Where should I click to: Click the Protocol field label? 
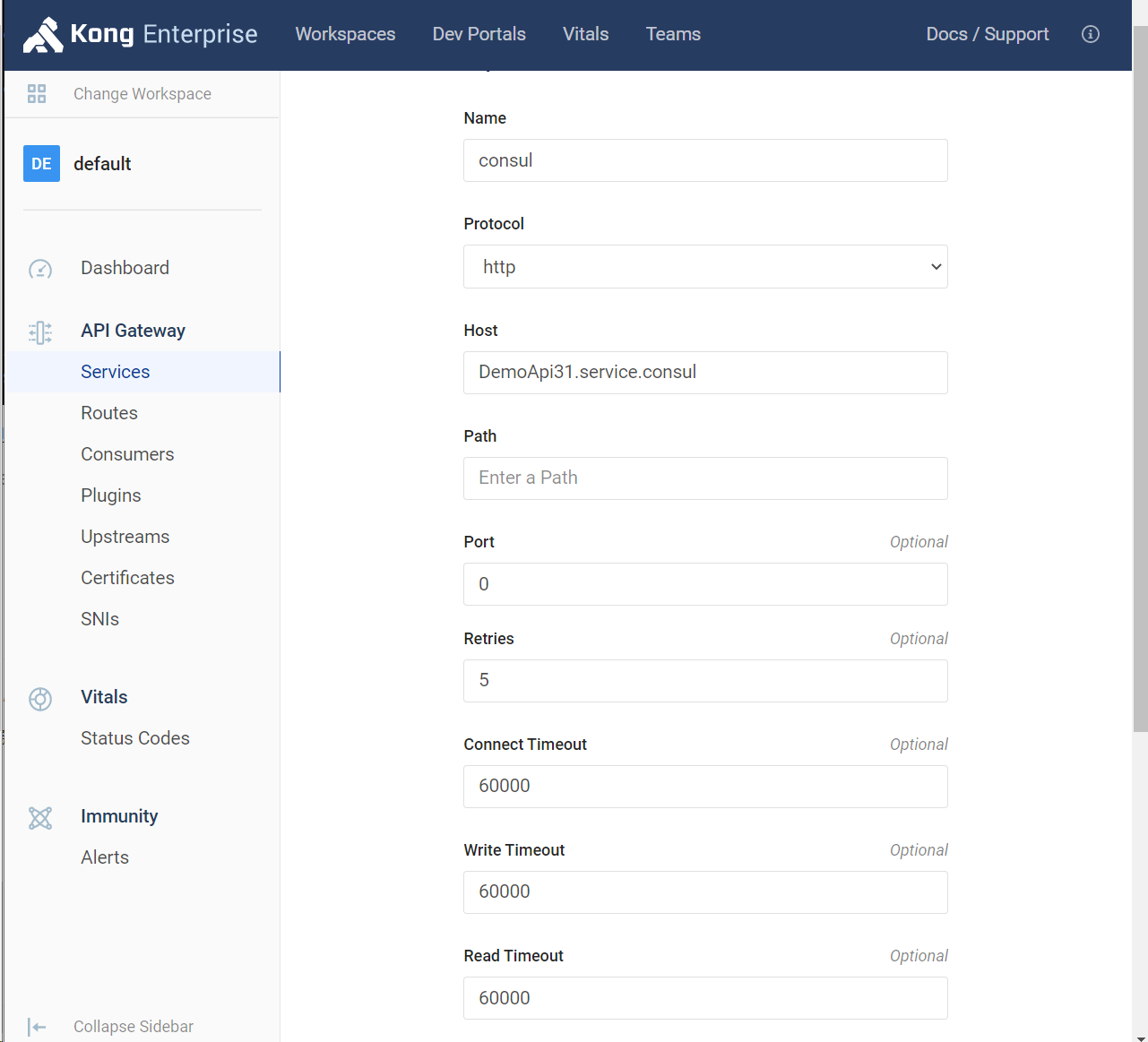click(x=494, y=224)
